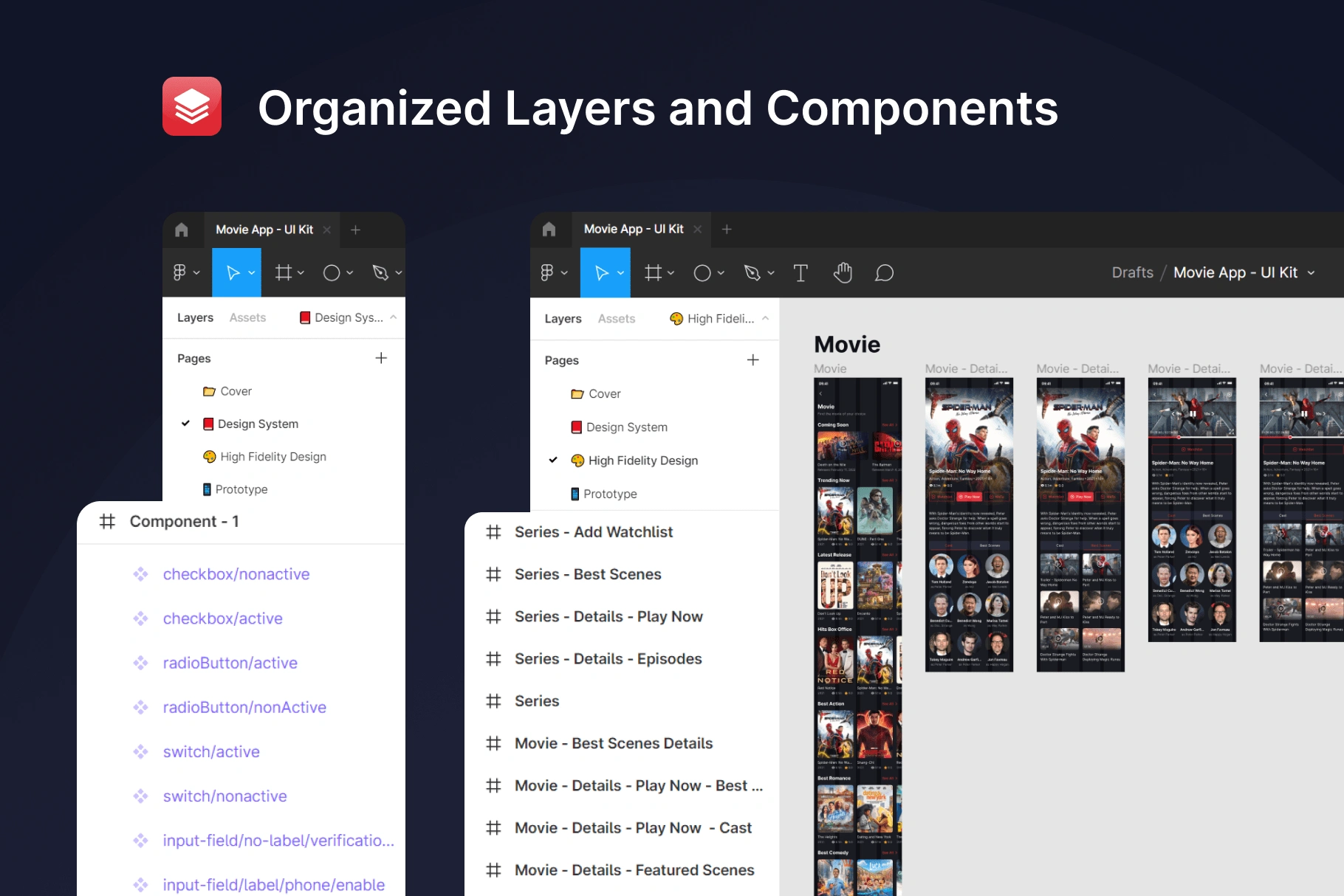Expand shape tools dropdown in right window
The width and height of the screenshot is (1344, 896).
(721, 273)
